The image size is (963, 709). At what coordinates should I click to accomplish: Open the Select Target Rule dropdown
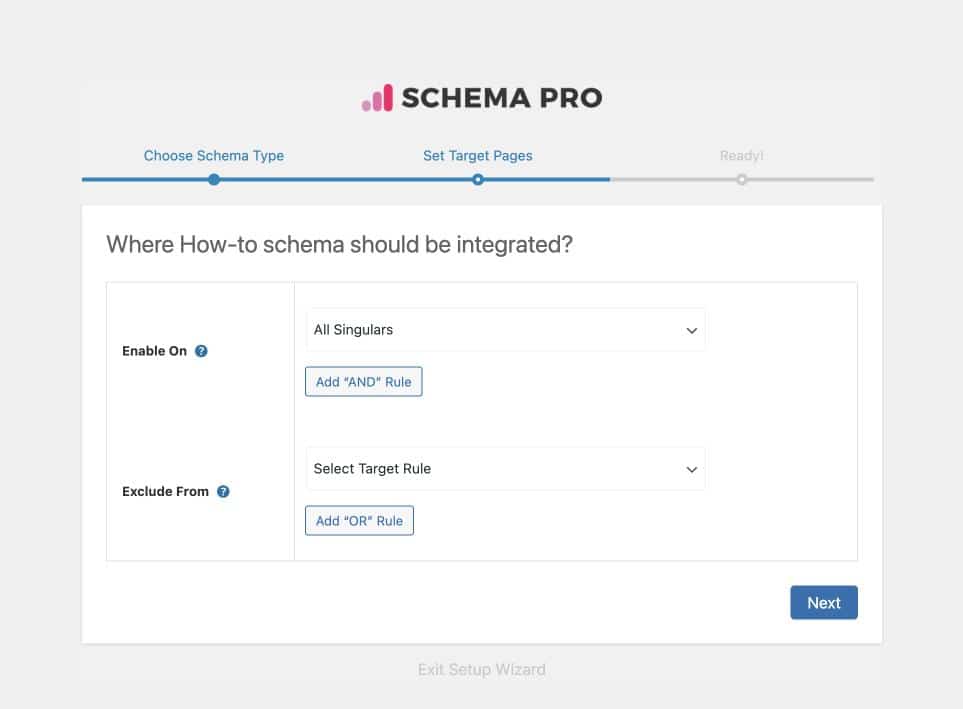click(x=505, y=469)
